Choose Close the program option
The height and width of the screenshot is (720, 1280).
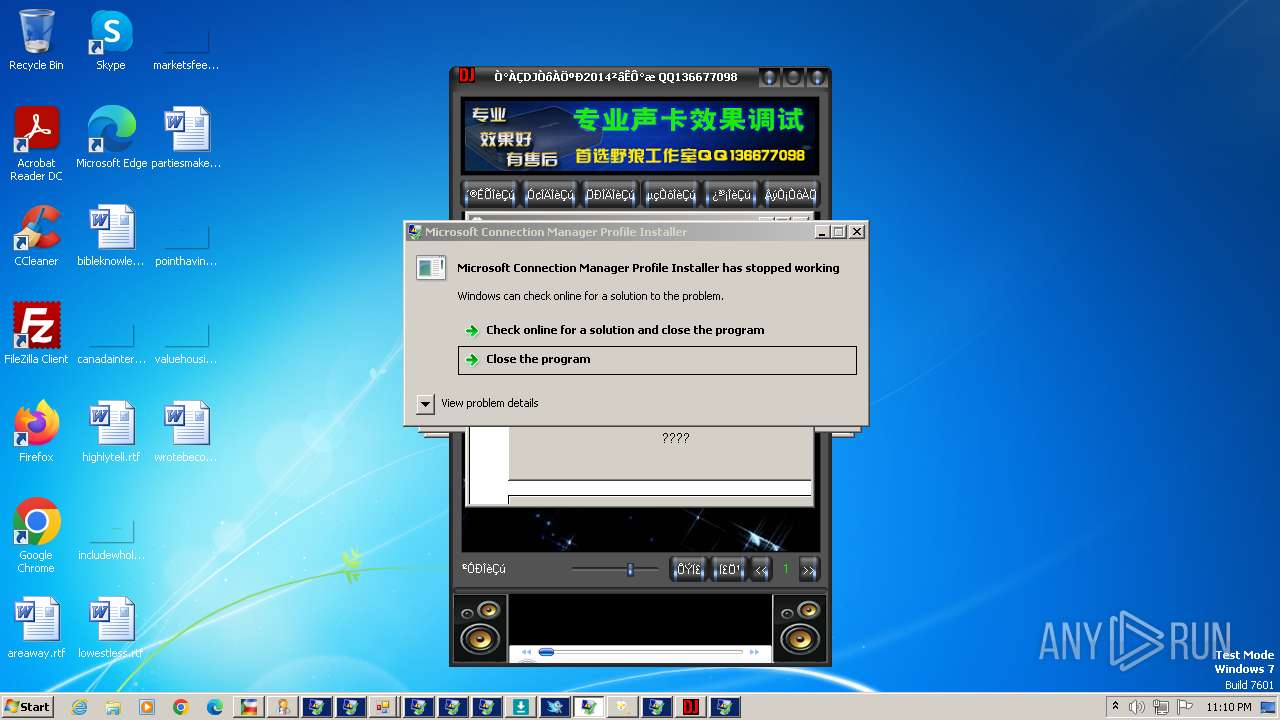pos(657,360)
